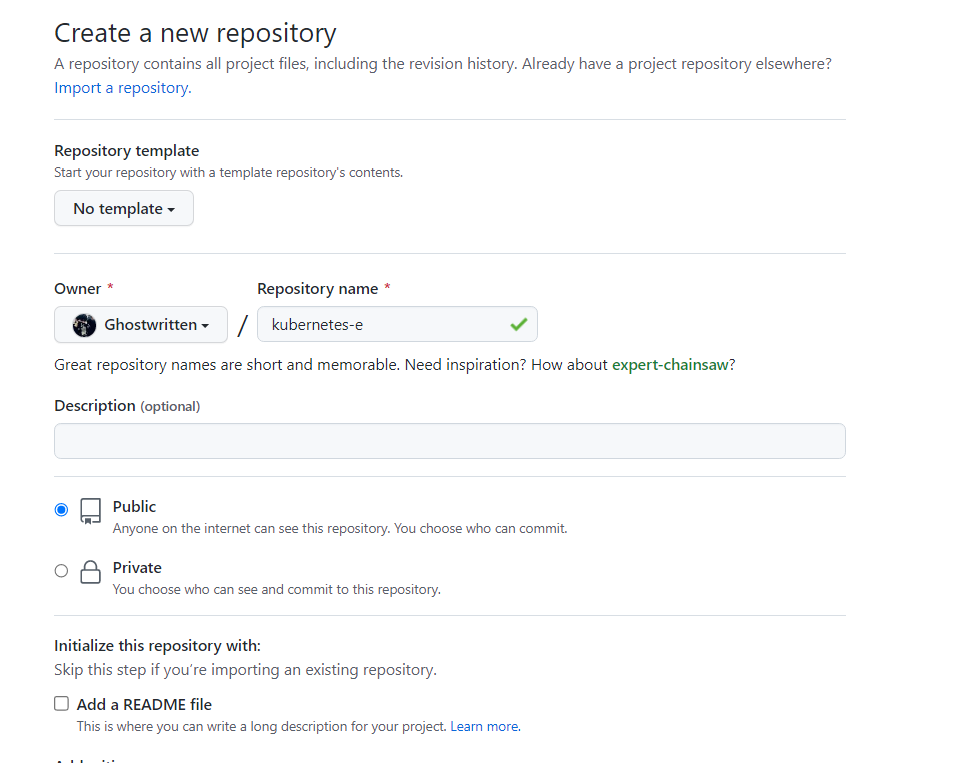The height and width of the screenshot is (763, 972).
Task: Follow the Learn more link about README
Action: tap(485, 726)
